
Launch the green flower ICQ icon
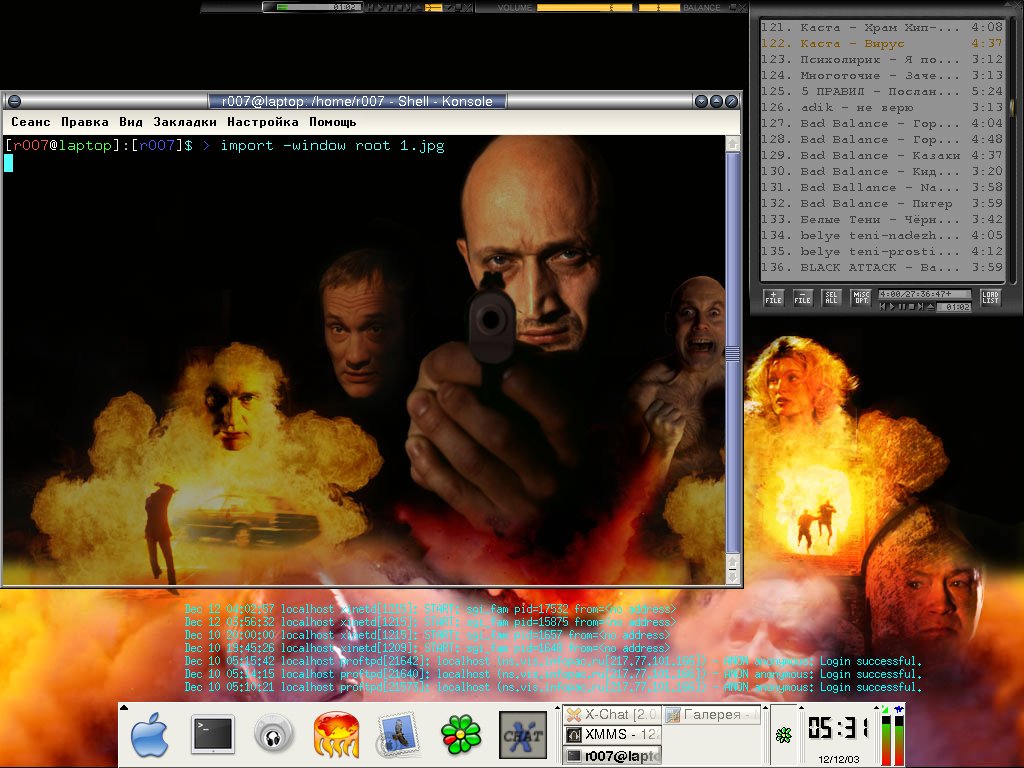(459, 736)
